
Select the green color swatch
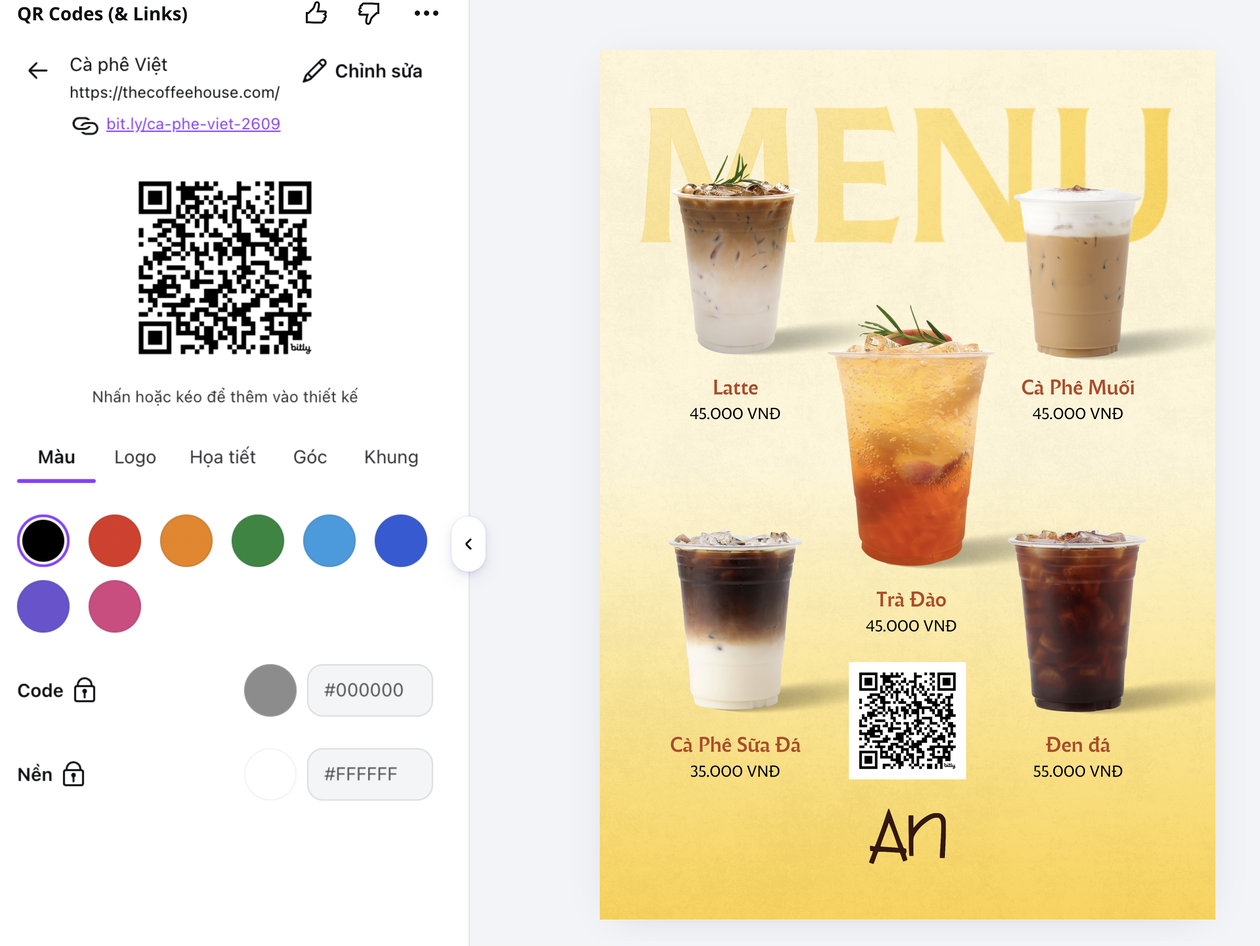point(258,541)
